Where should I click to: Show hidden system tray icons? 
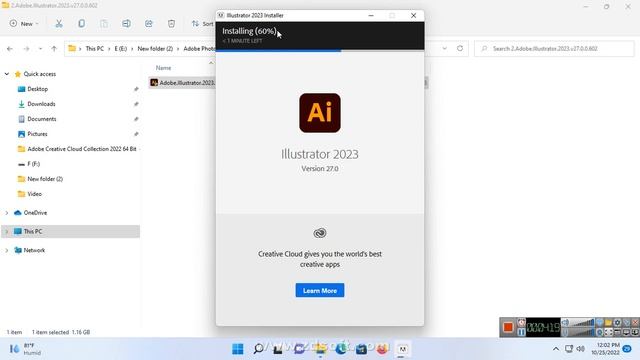click(x=556, y=349)
